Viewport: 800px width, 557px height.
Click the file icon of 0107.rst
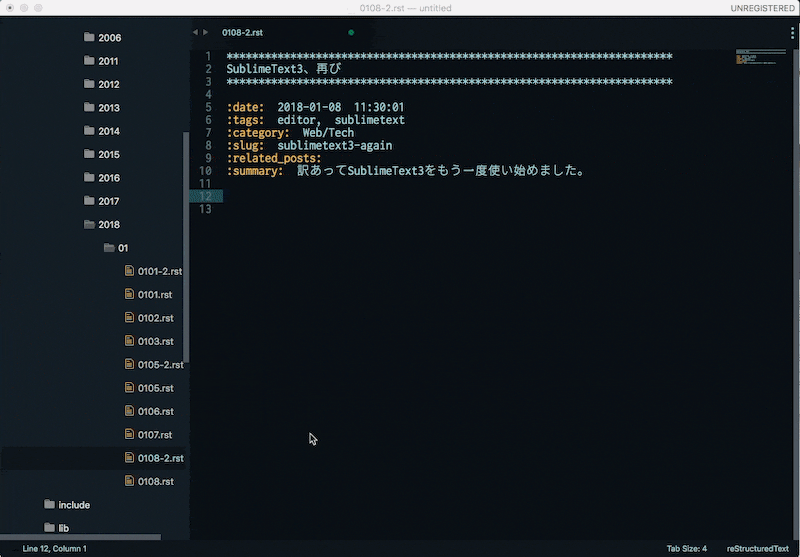128,435
